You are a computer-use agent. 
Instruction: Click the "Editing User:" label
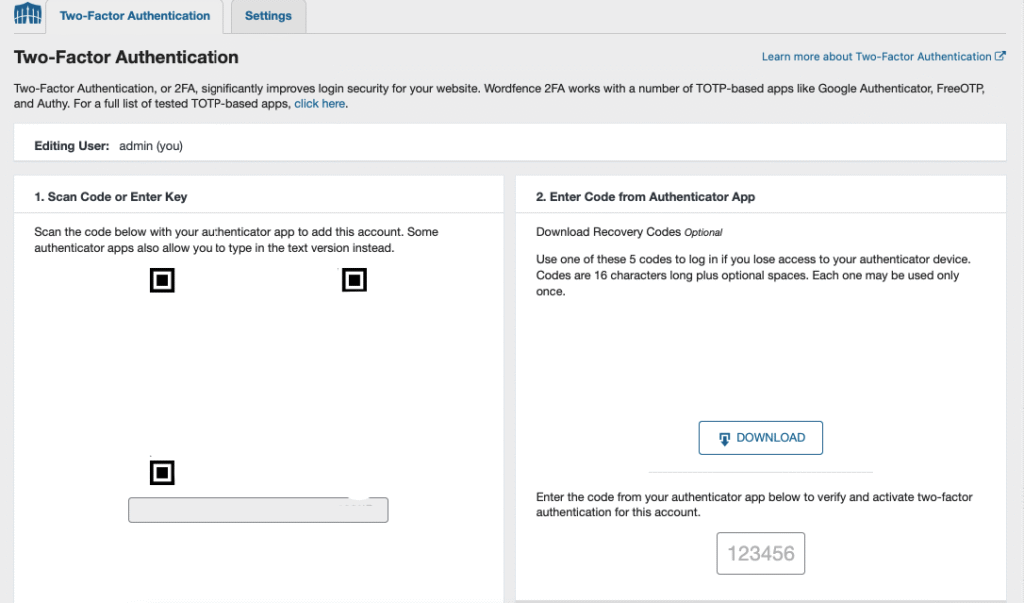72,146
